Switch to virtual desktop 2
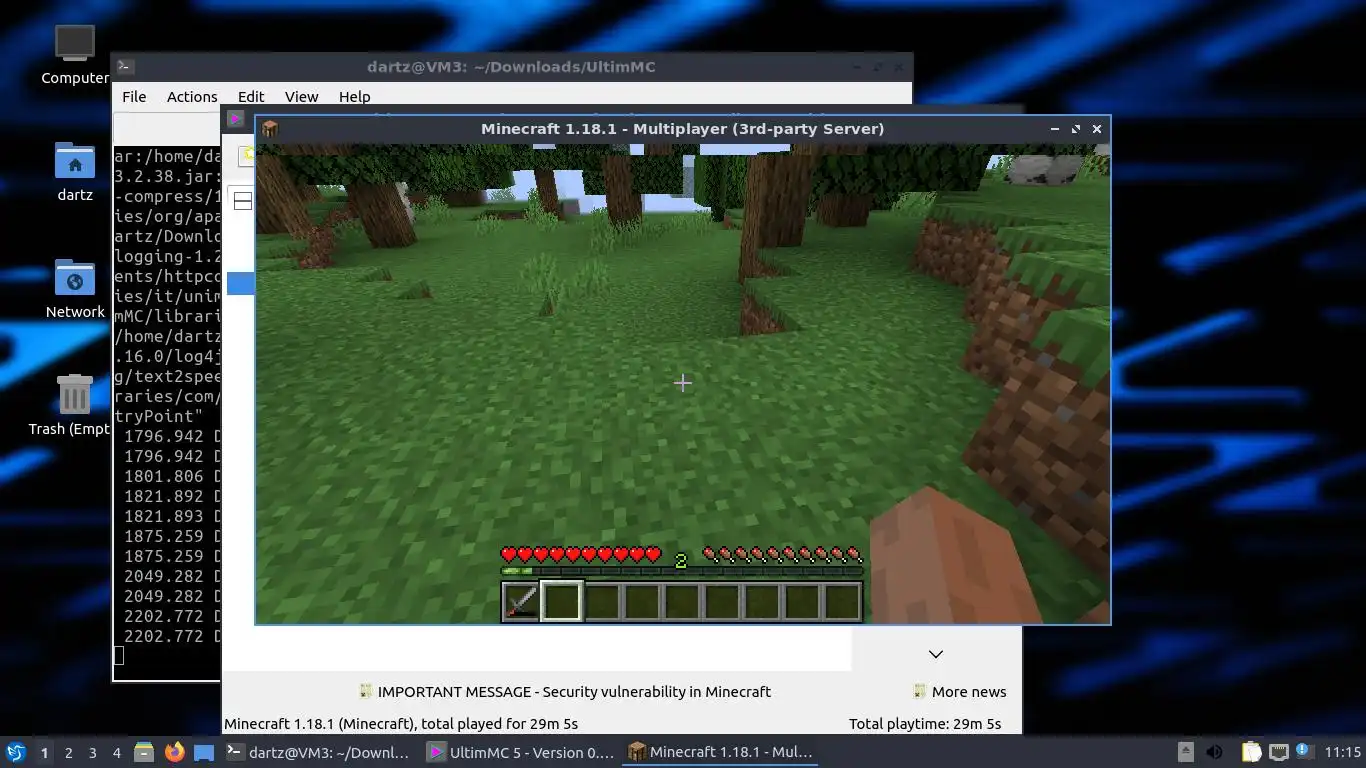Image resolution: width=1366 pixels, height=768 pixels. click(x=68, y=752)
